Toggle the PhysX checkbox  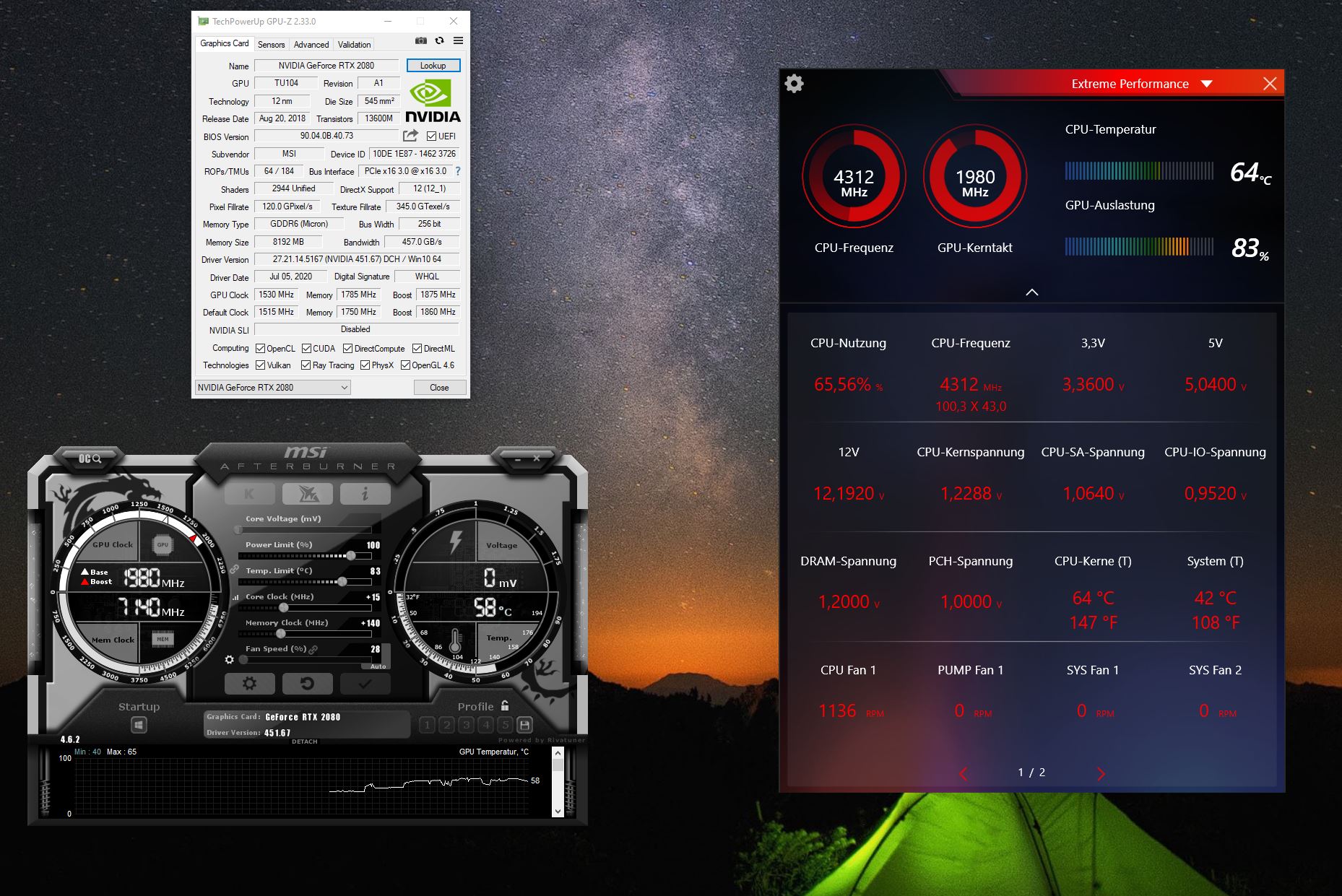tap(365, 365)
